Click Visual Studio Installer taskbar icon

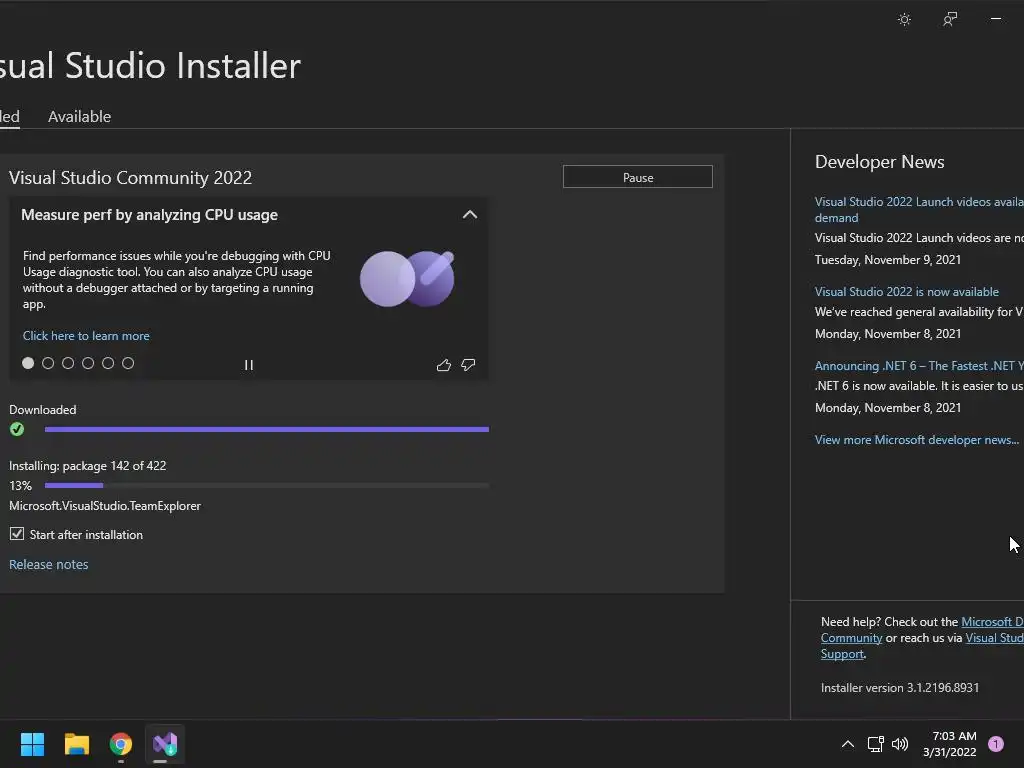165,744
